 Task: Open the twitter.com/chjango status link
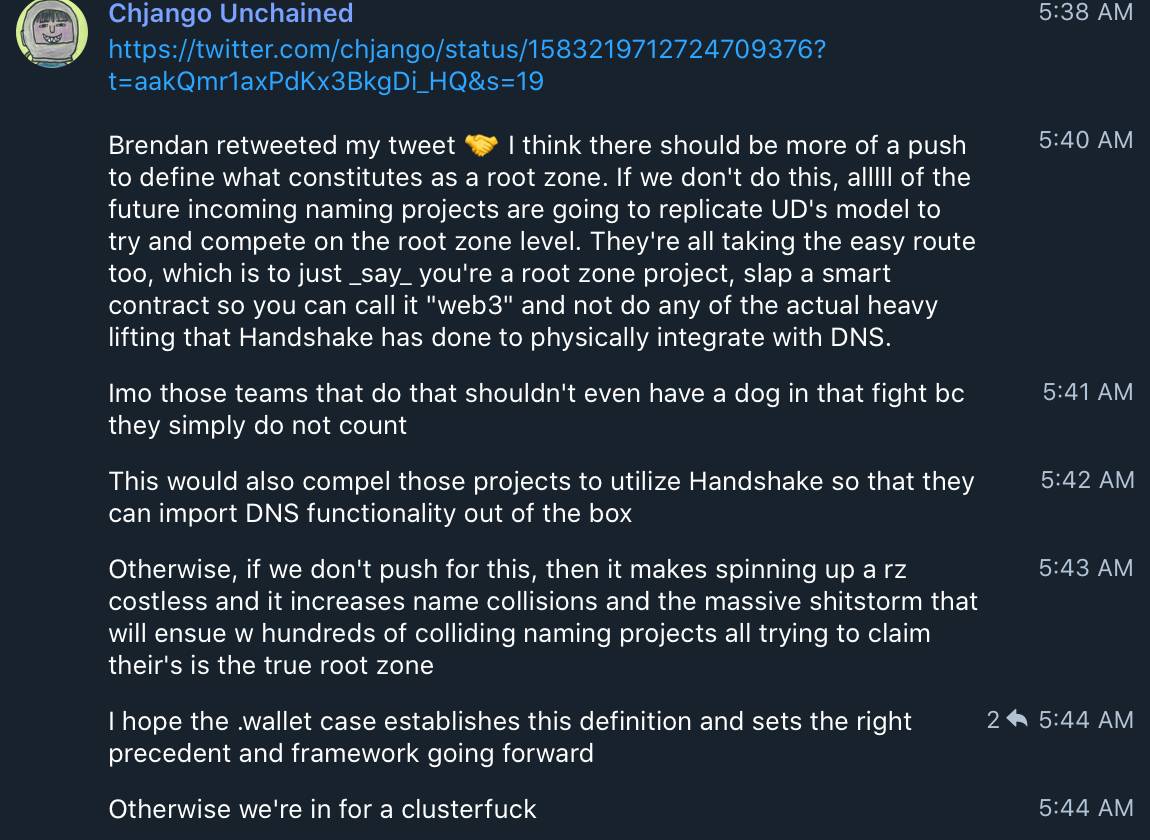tap(466, 49)
